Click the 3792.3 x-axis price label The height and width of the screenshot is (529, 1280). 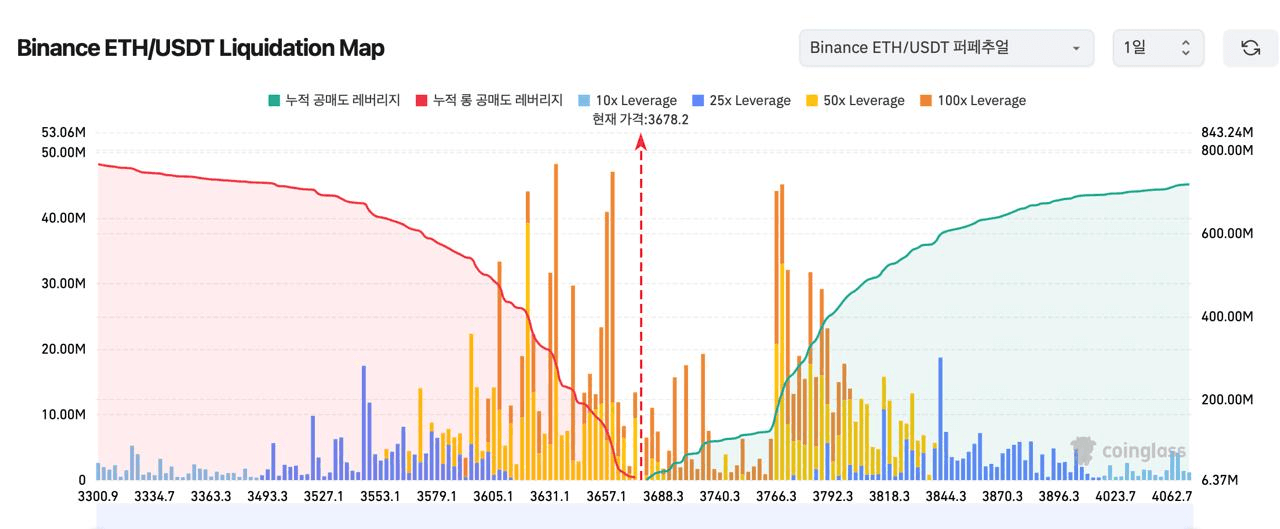click(x=832, y=496)
